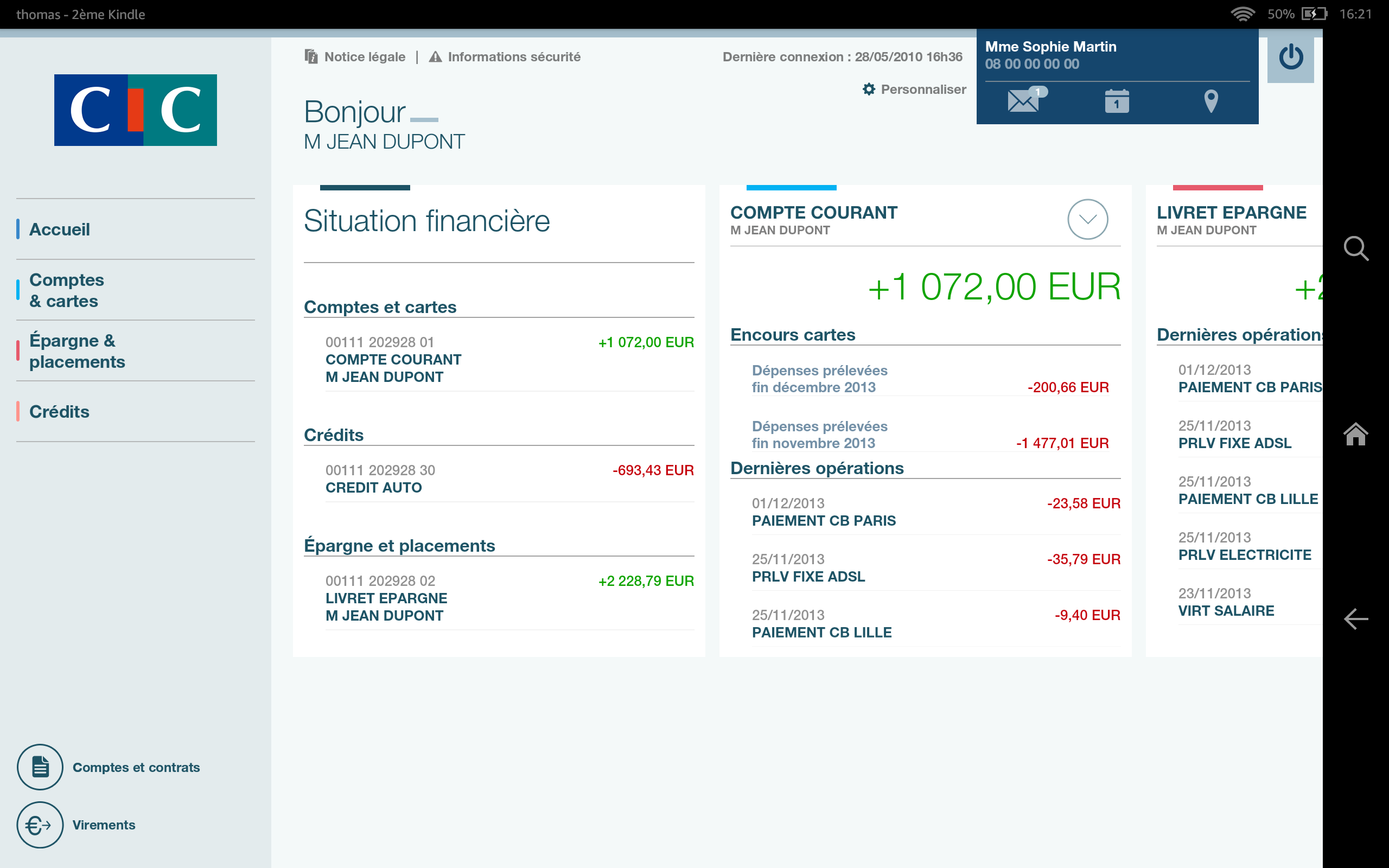The image size is (1389, 868).
Task: Tap the branch location pin icon
Action: pos(1210,101)
